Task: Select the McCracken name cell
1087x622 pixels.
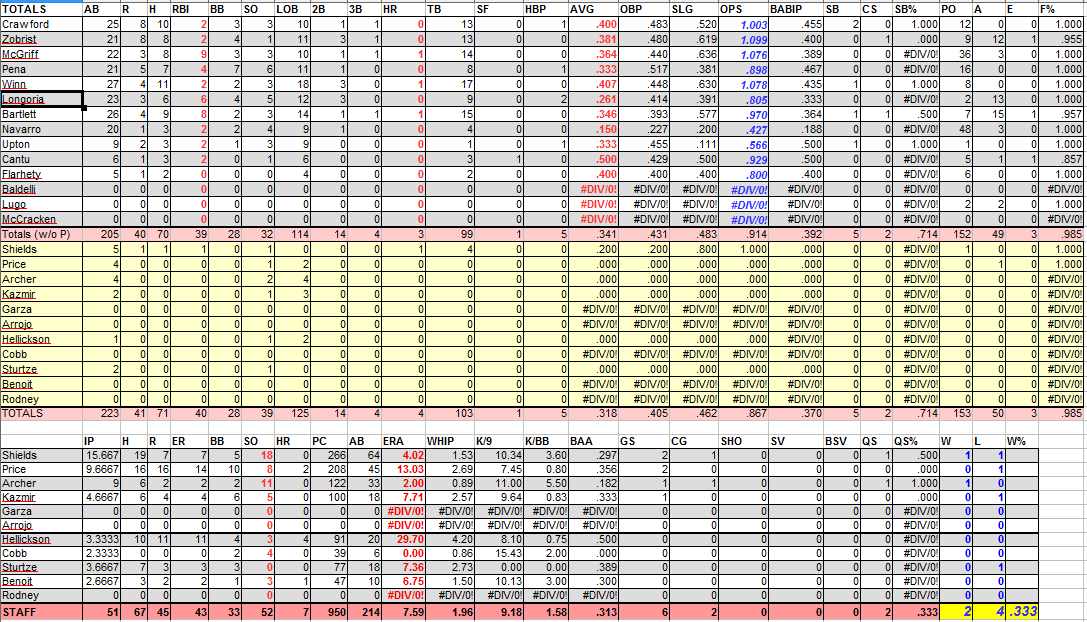Action: point(42,219)
